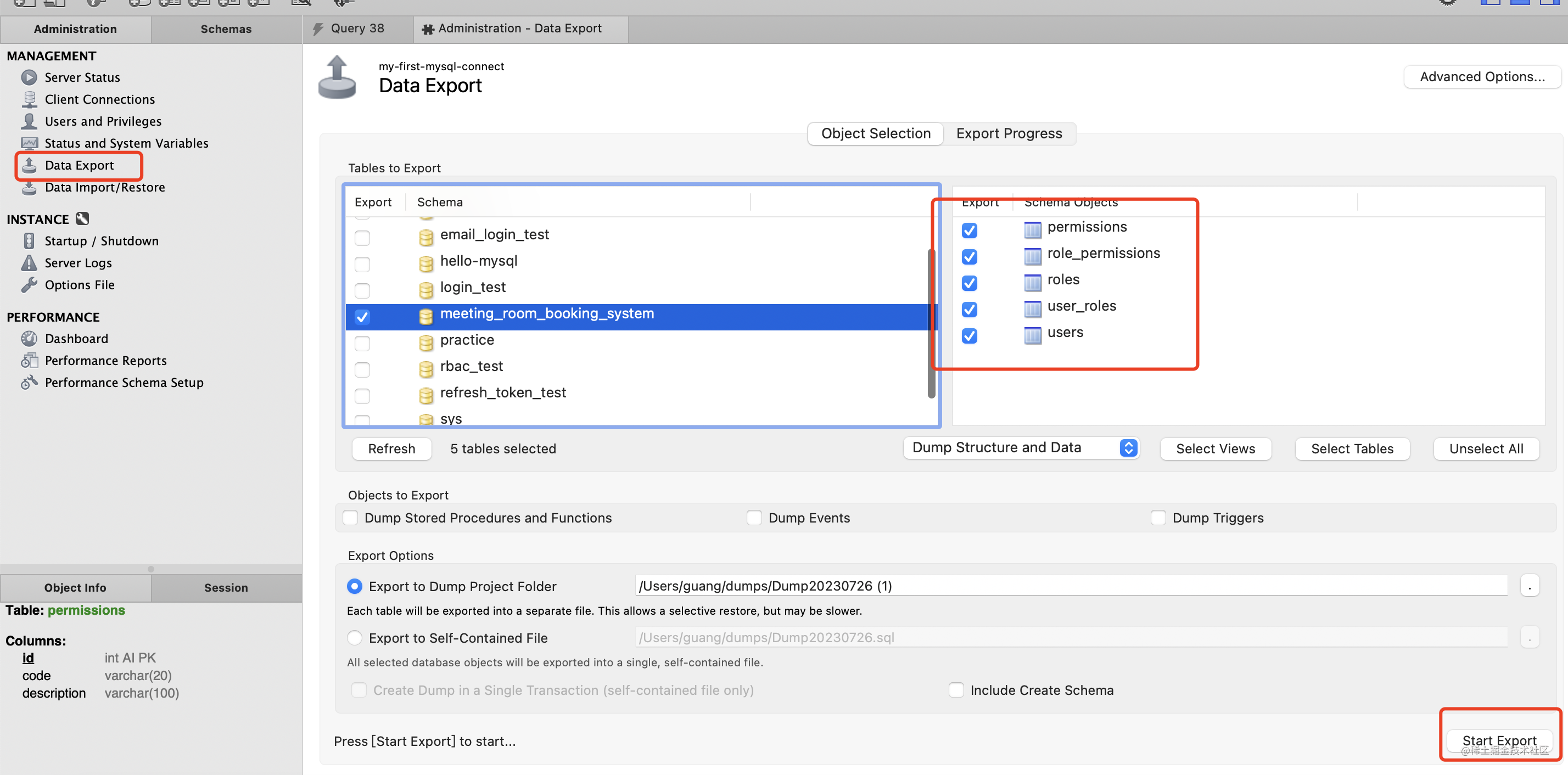Open Data Import/Restore icon in sidebar
1568x775 pixels.
(29, 188)
